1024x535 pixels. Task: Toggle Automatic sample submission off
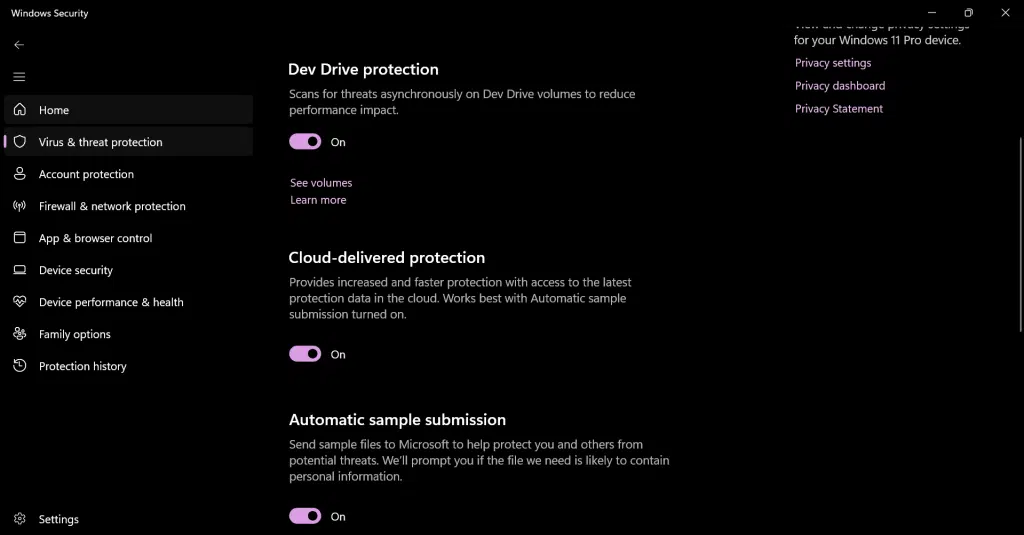click(x=305, y=516)
